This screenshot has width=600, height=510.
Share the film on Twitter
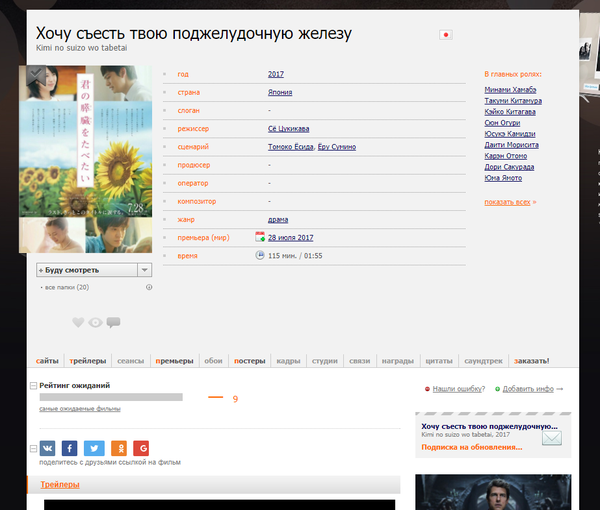(x=94, y=449)
